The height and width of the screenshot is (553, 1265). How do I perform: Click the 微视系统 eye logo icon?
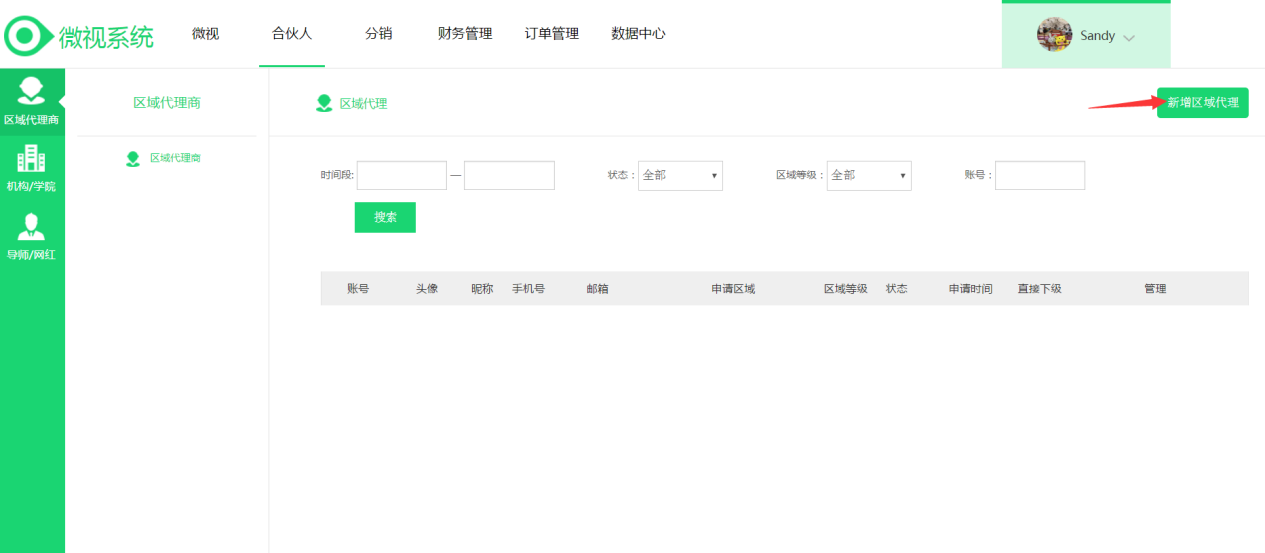point(28,36)
